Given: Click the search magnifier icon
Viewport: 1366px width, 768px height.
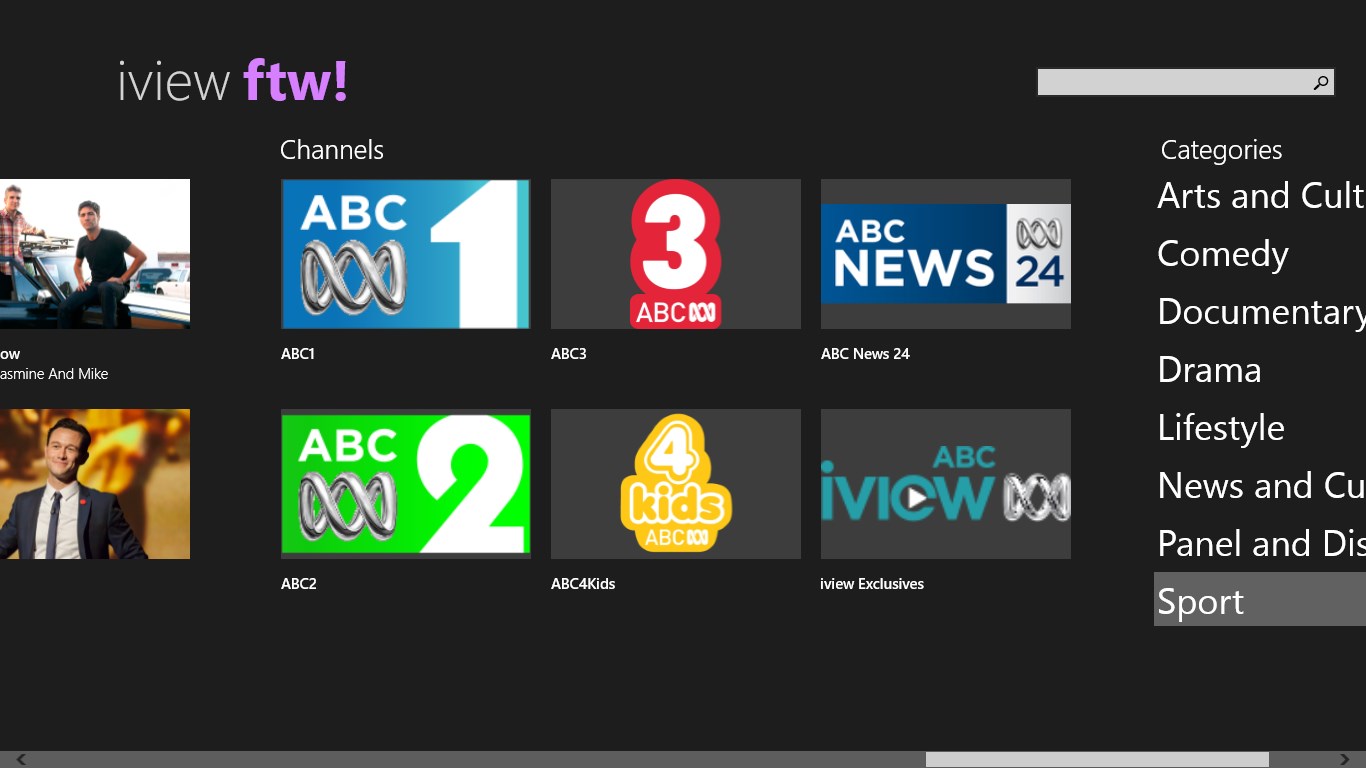Looking at the screenshot, I should (x=1320, y=82).
